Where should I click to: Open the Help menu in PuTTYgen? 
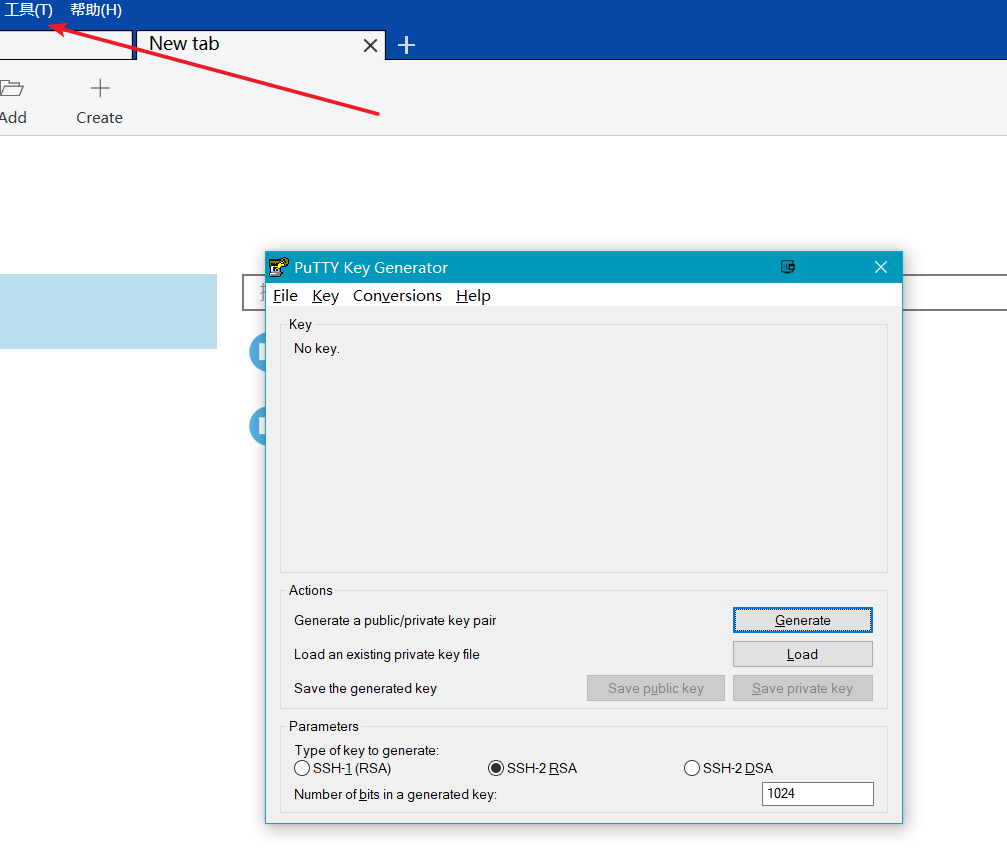coord(473,295)
